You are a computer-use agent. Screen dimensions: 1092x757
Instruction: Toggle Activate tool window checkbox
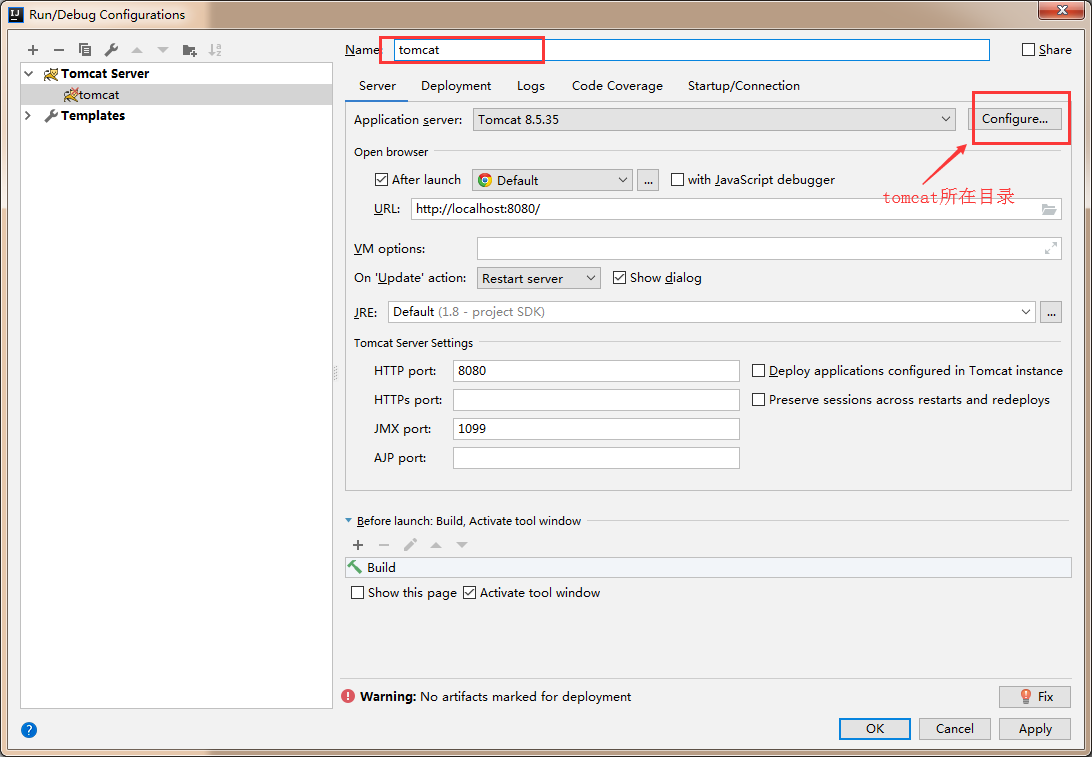point(469,593)
